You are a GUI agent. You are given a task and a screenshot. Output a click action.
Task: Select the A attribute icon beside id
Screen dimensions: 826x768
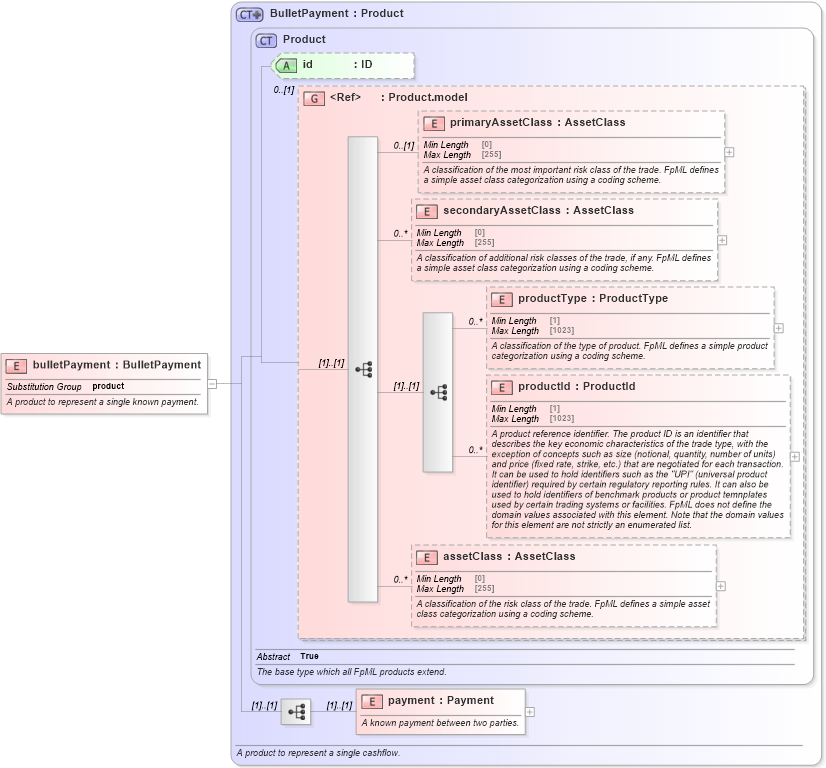[285, 65]
